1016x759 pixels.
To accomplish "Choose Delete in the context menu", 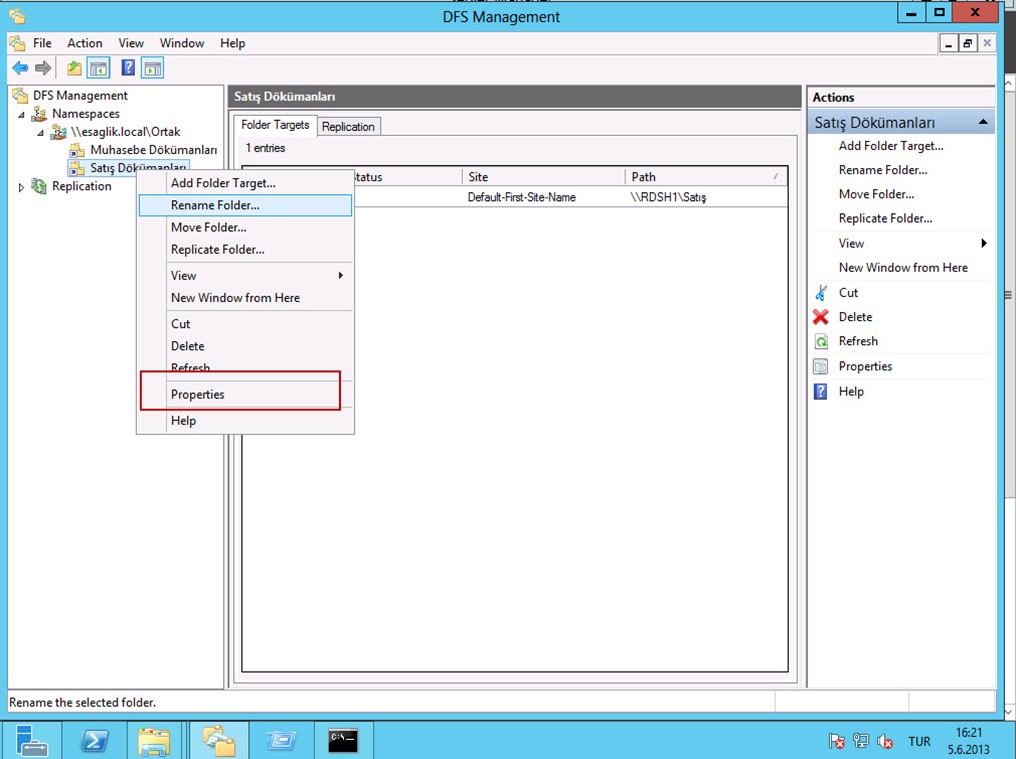I will 246,346.
